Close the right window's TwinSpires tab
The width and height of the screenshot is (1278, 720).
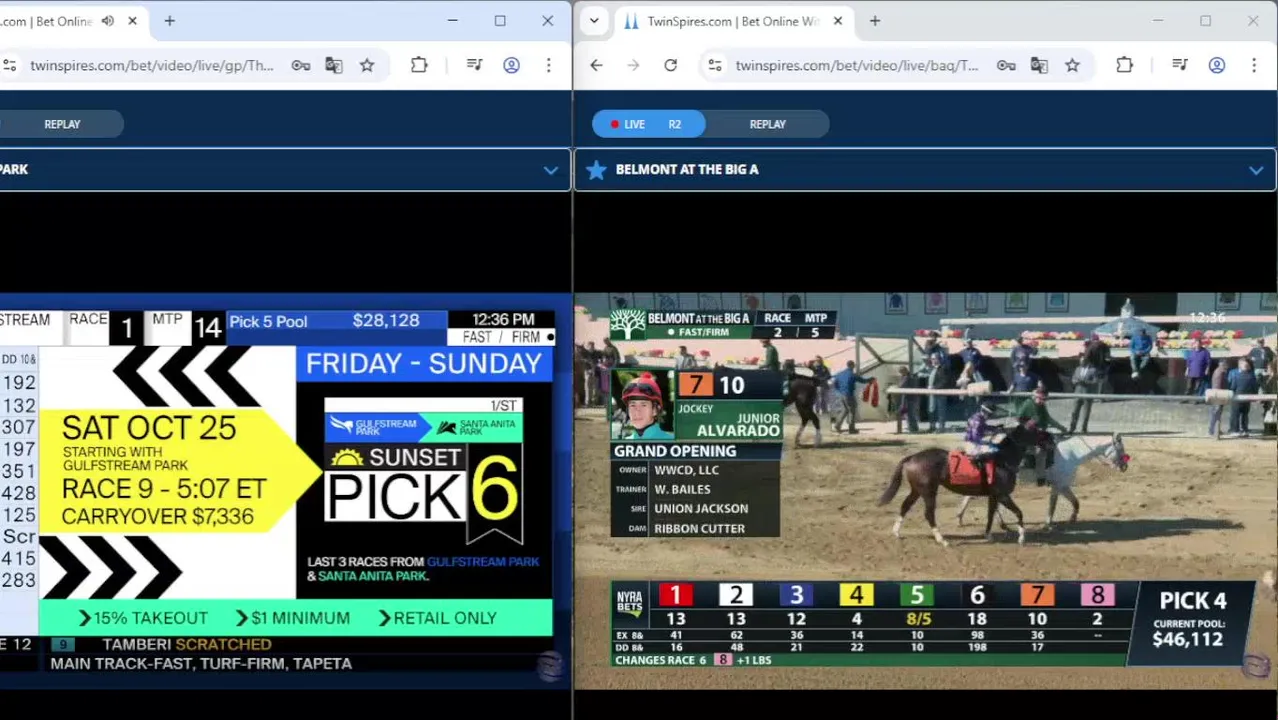(x=838, y=21)
